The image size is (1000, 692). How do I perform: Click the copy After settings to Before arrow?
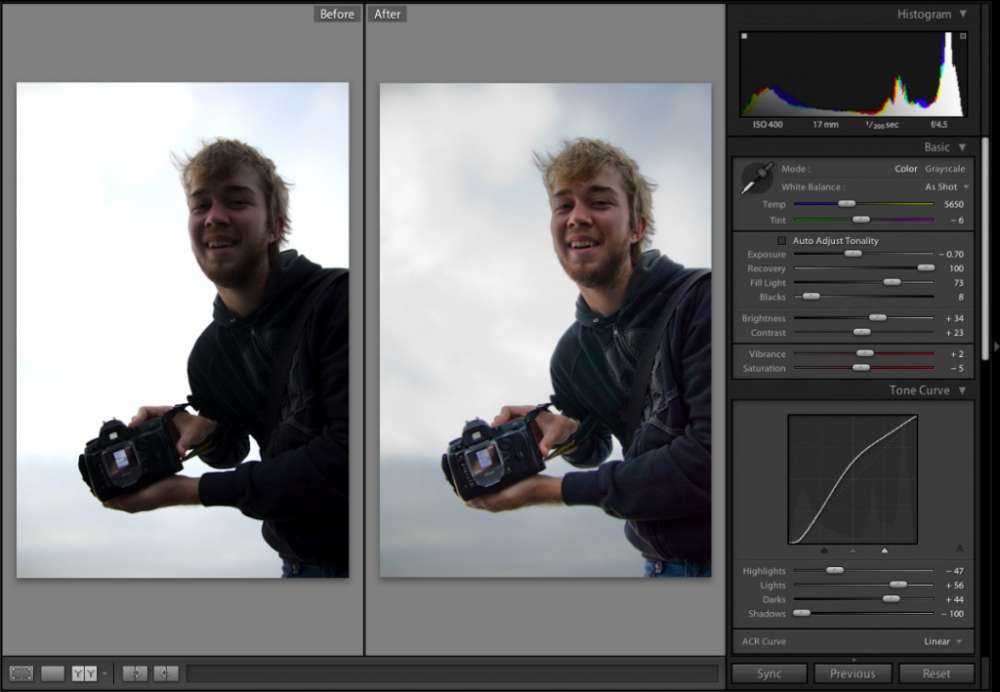[x=166, y=674]
